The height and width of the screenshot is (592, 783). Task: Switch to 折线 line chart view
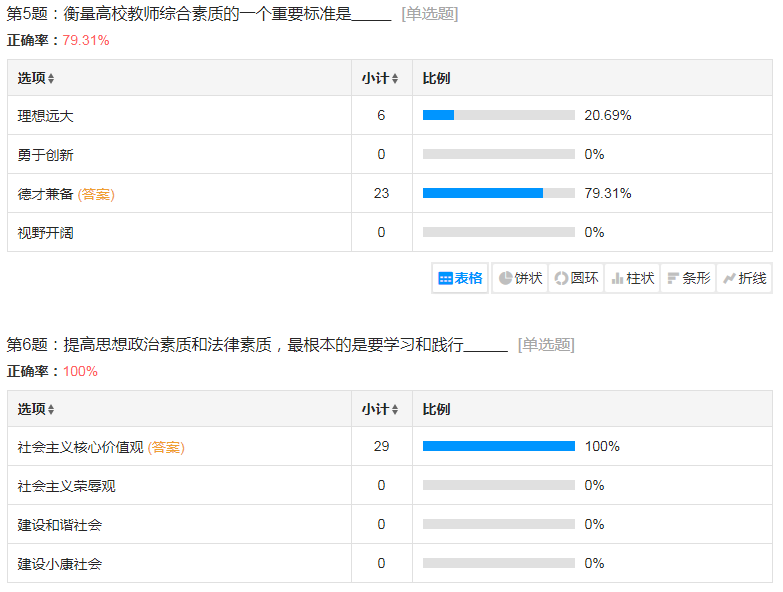coord(744,278)
